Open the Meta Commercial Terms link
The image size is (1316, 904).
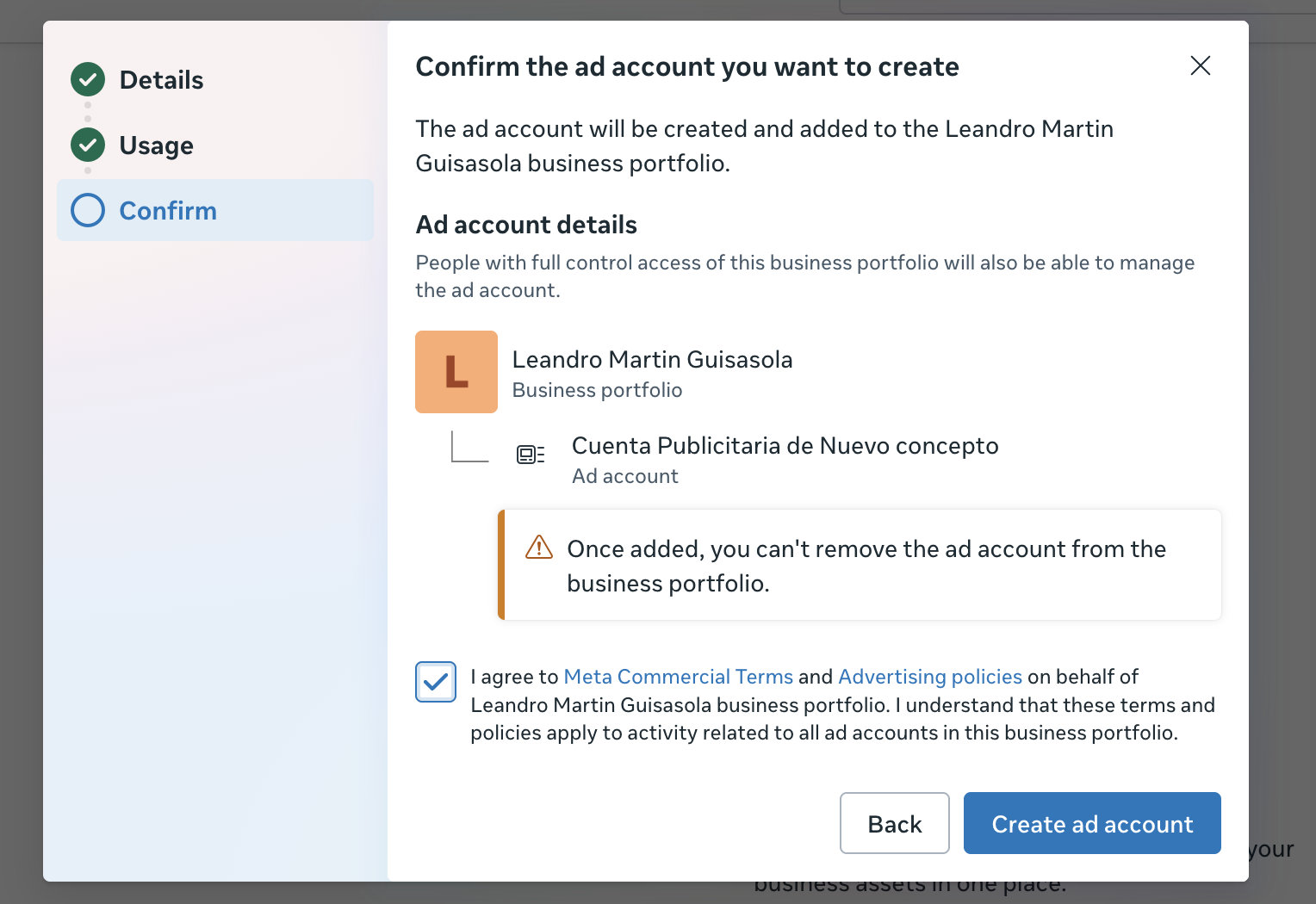(678, 677)
